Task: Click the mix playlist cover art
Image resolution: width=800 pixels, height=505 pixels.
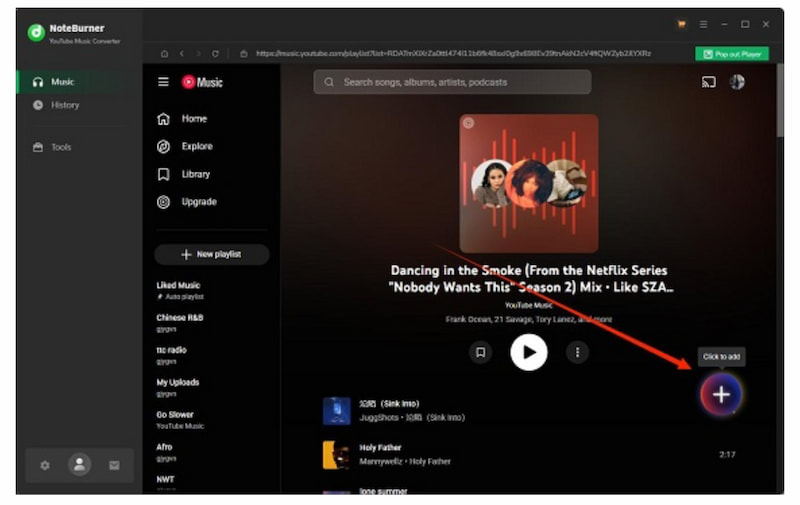Action: tap(529, 184)
